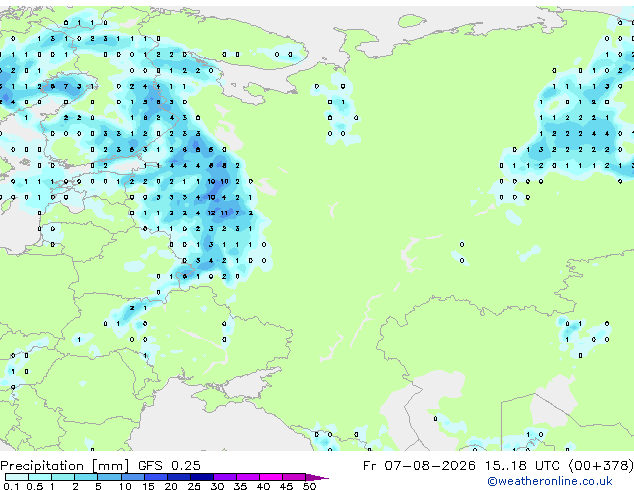Click the legend label '50'
Screen dimensions: 634x490
point(309,486)
